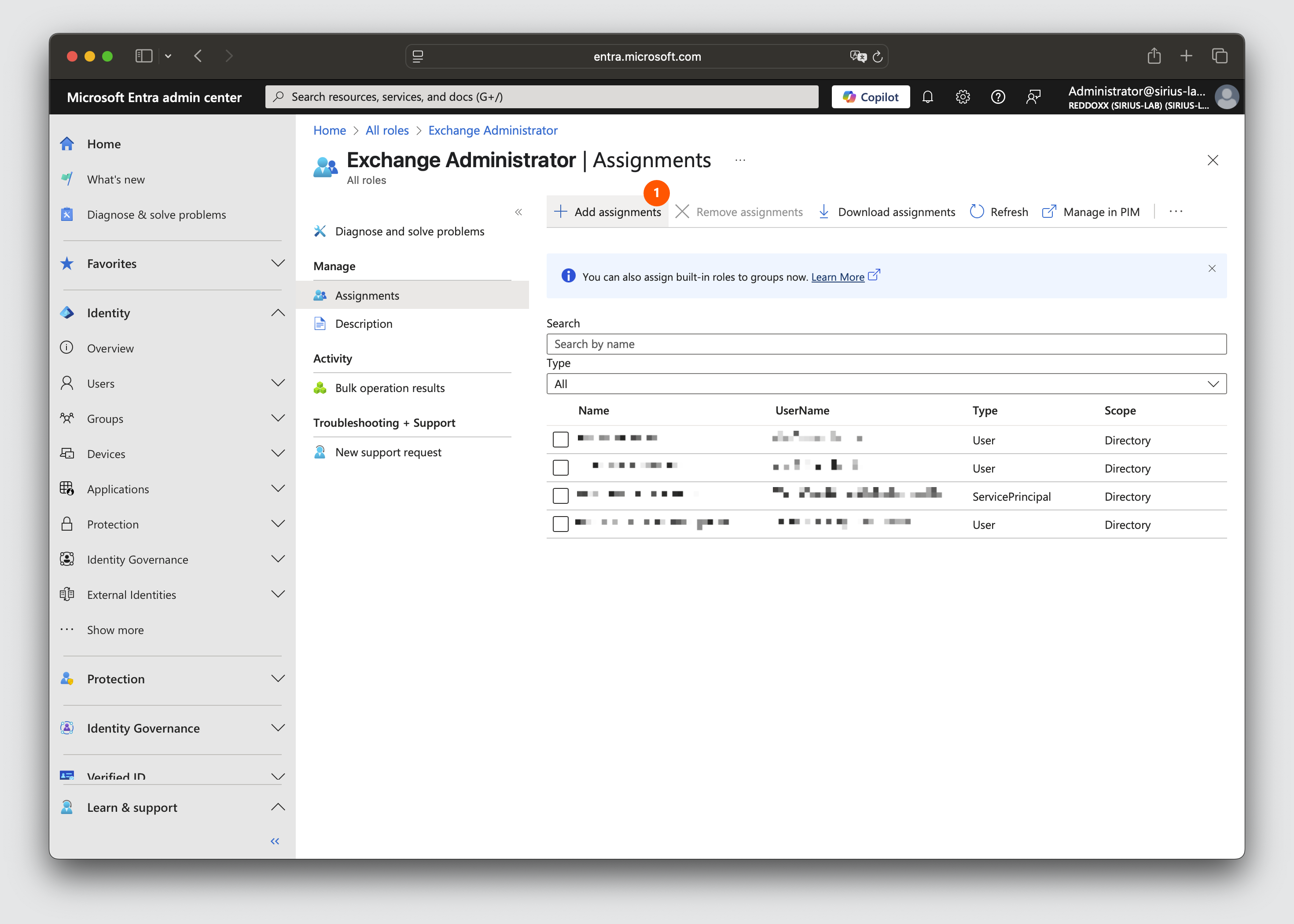
Task: Open Manage in PIM external link
Action: tap(1091, 212)
